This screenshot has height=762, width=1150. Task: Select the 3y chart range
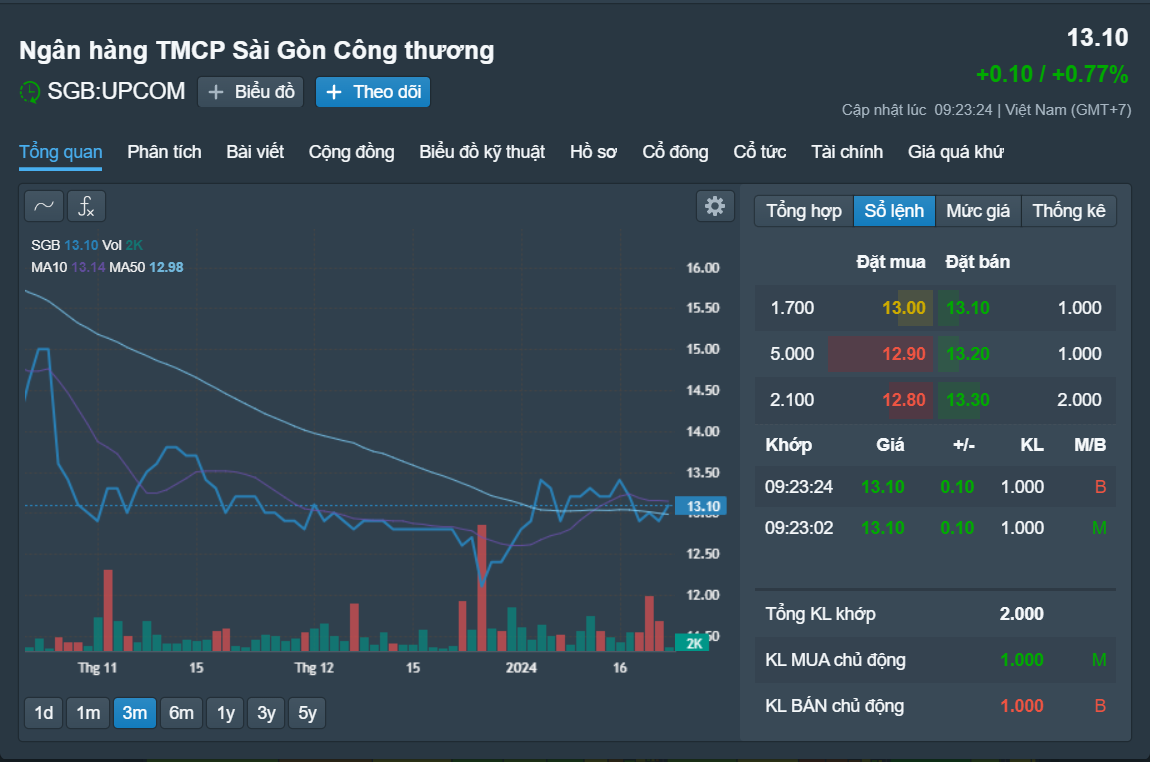266,713
